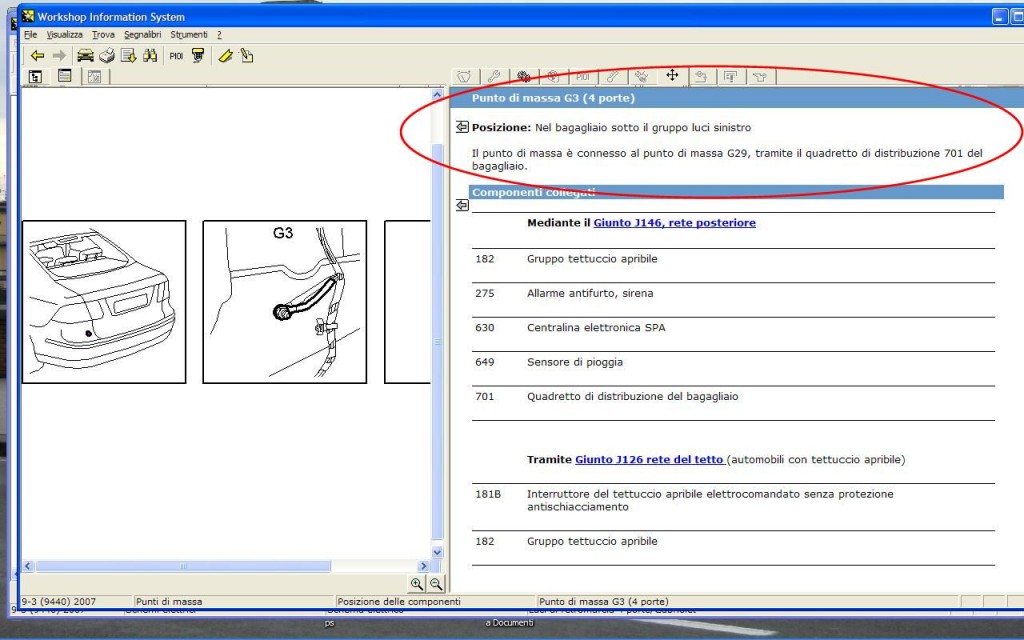The image size is (1024, 640).
Task: Click status bar entry 9-3 (9440) 2007
Action: (76, 601)
